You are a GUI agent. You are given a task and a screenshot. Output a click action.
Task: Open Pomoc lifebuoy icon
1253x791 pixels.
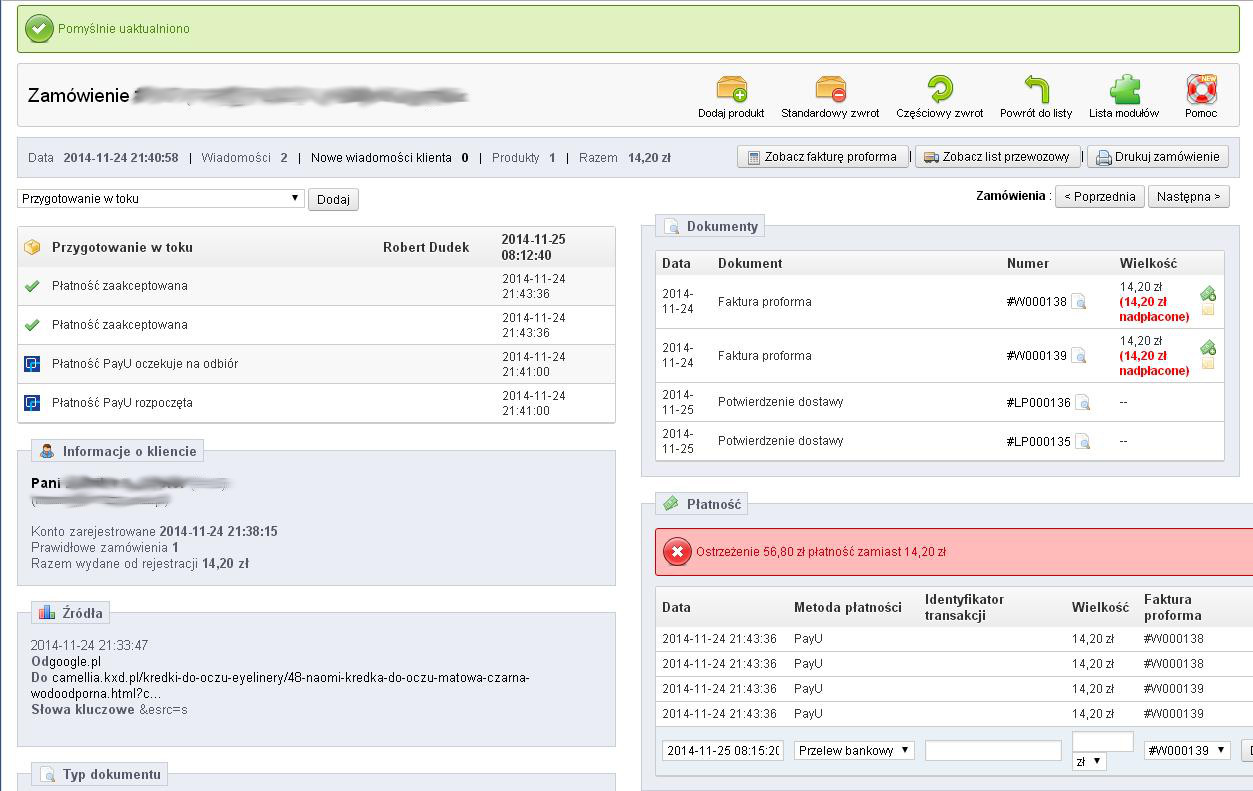[x=1201, y=89]
